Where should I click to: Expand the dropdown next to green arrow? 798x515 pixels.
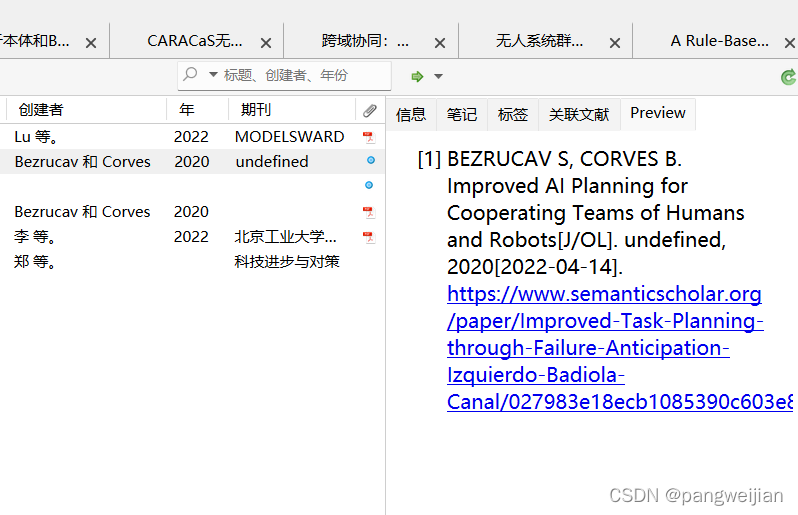click(x=438, y=76)
